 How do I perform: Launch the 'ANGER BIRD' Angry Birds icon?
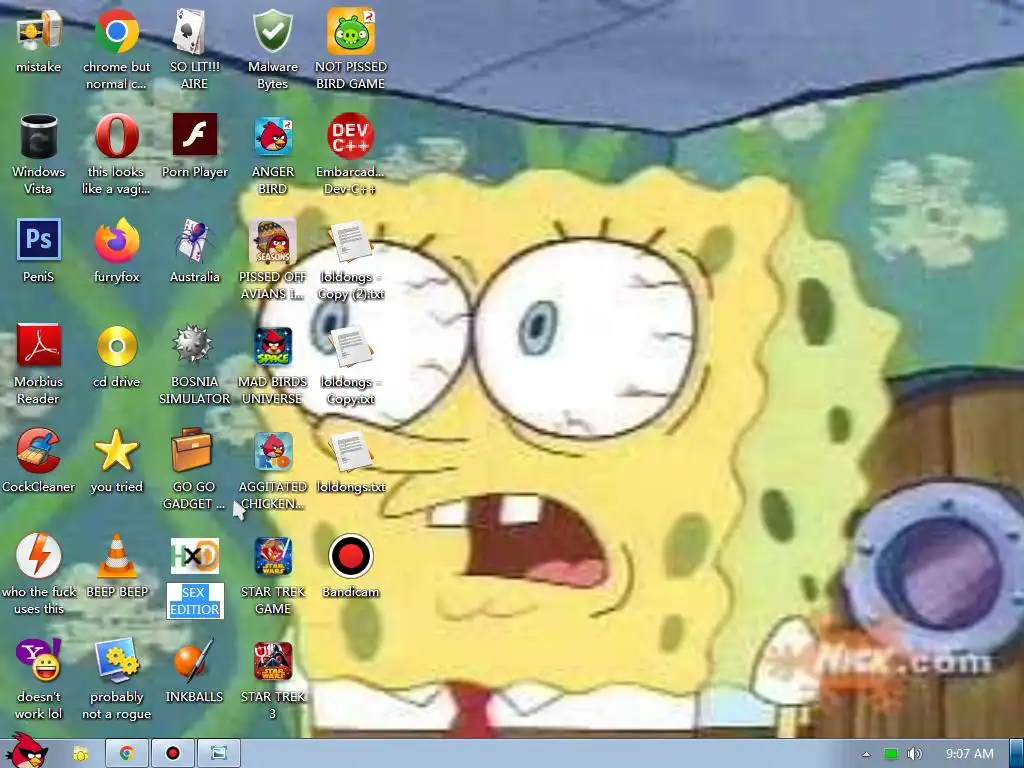(272, 154)
